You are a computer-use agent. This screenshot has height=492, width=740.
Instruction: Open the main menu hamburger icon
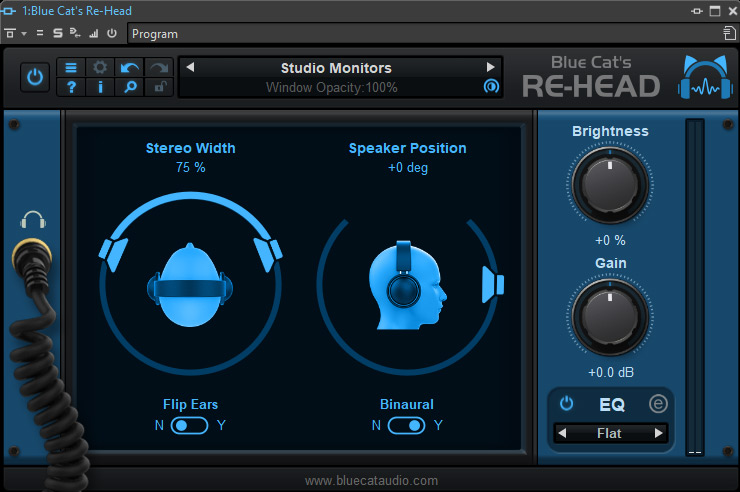pyautogui.click(x=71, y=68)
